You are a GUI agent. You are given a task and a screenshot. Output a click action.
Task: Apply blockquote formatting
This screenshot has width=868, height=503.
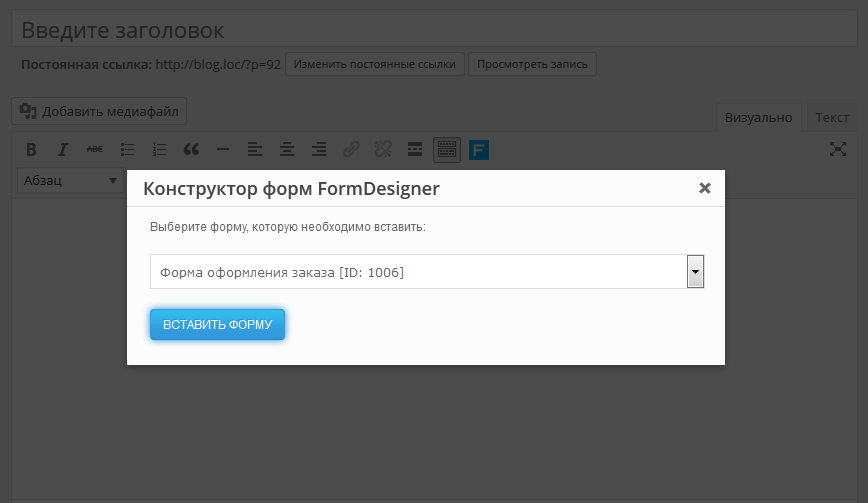(x=191, y=149)
